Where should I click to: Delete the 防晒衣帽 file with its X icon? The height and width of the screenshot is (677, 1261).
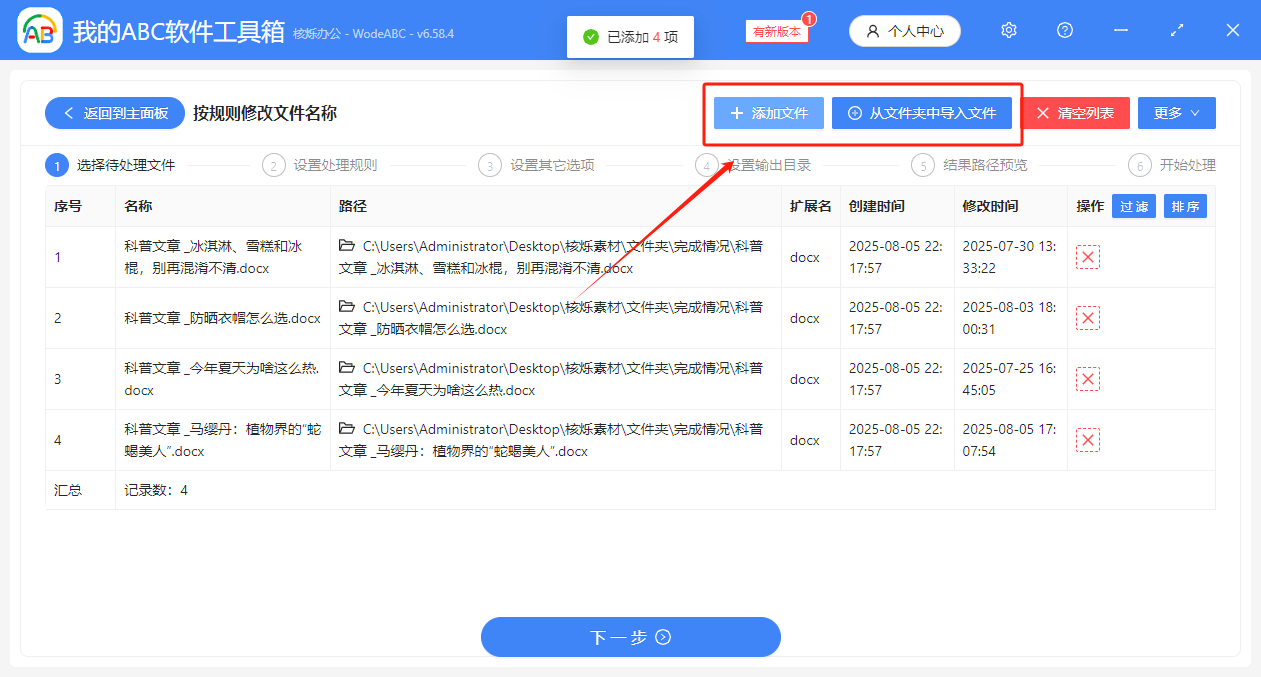1088,318
